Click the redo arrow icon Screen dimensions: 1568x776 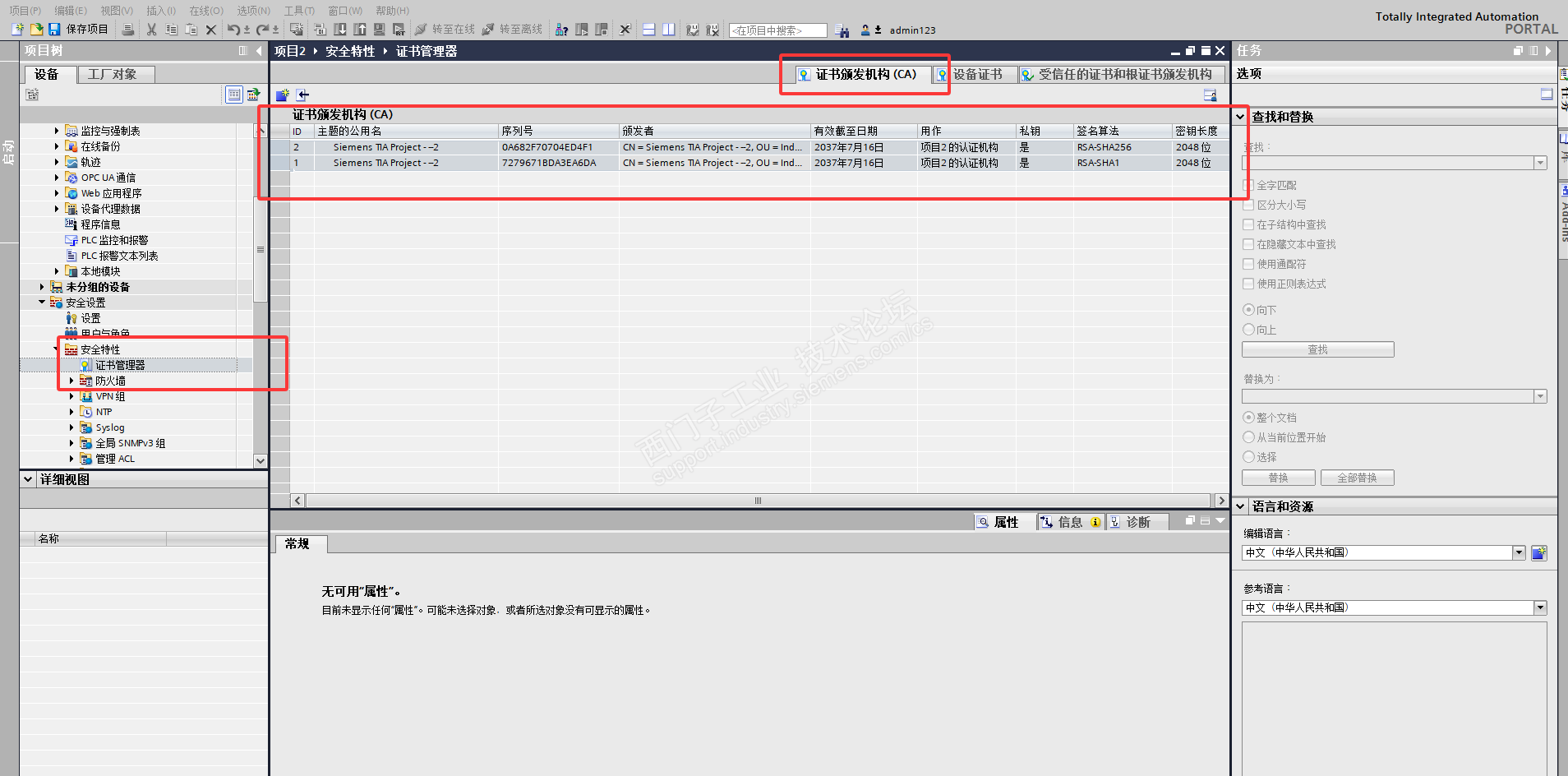pos(263,30)
